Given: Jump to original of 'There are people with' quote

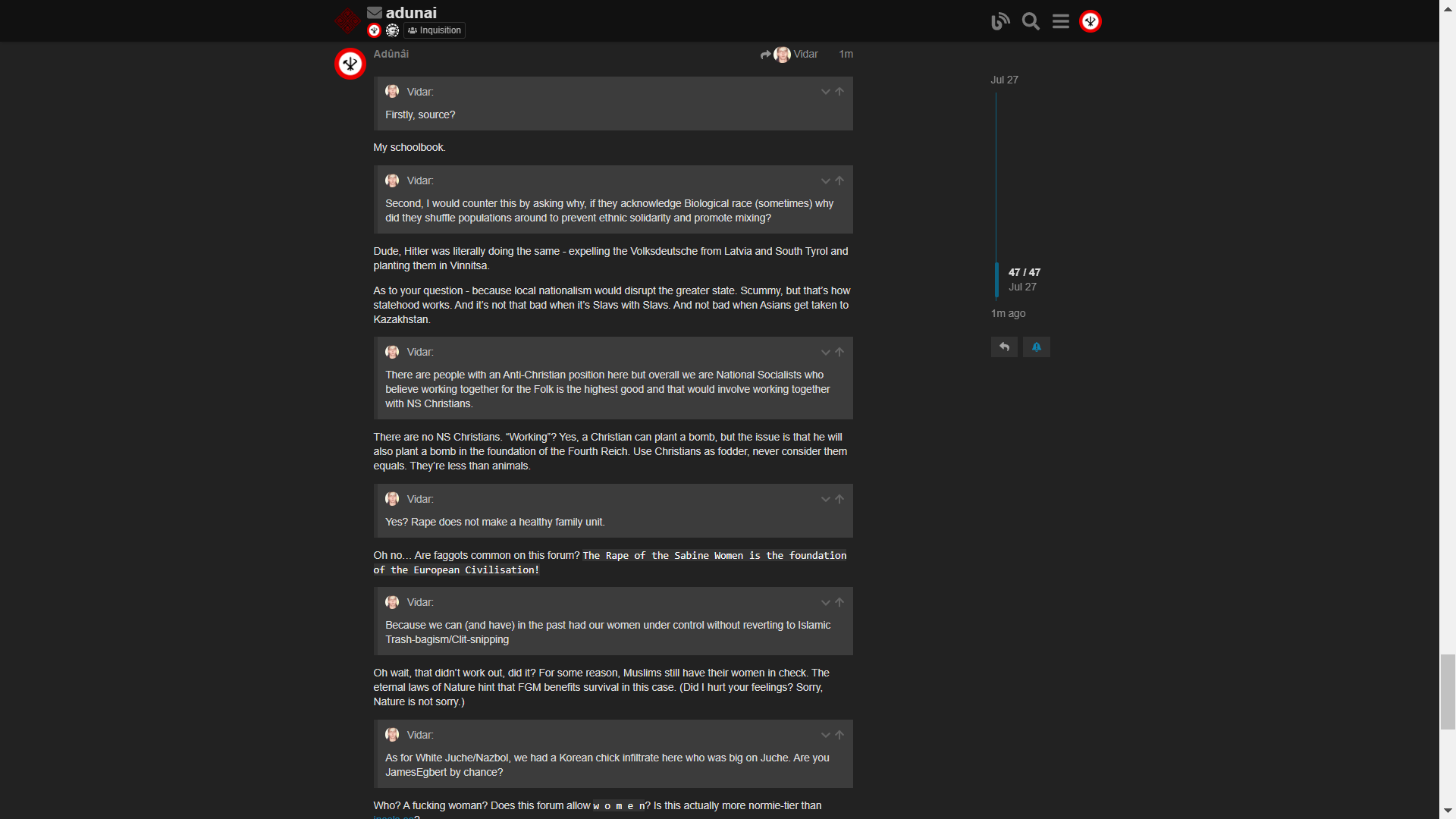Looking at the screenshot, I should (x=839, y=353).
